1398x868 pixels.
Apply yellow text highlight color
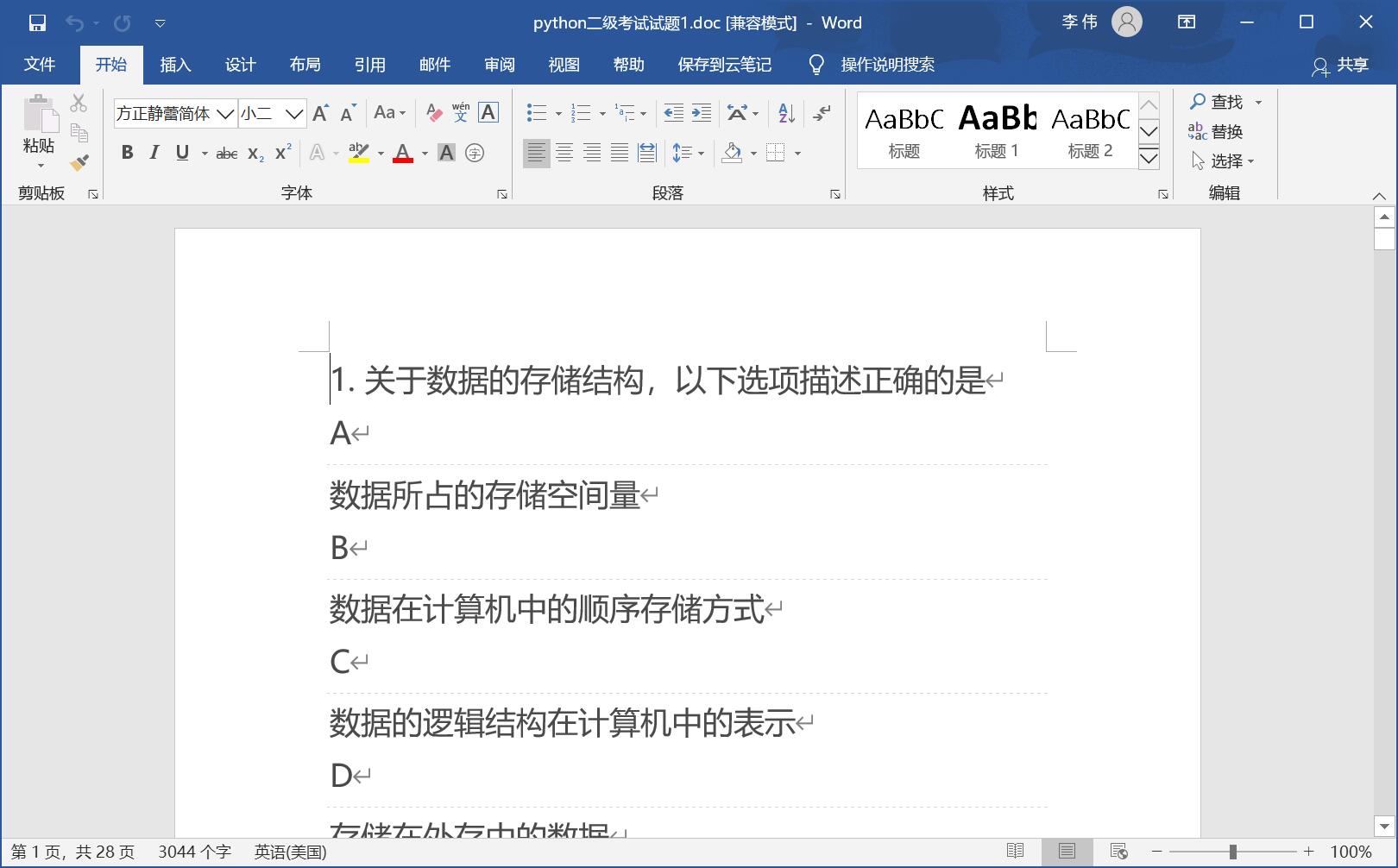356,153
